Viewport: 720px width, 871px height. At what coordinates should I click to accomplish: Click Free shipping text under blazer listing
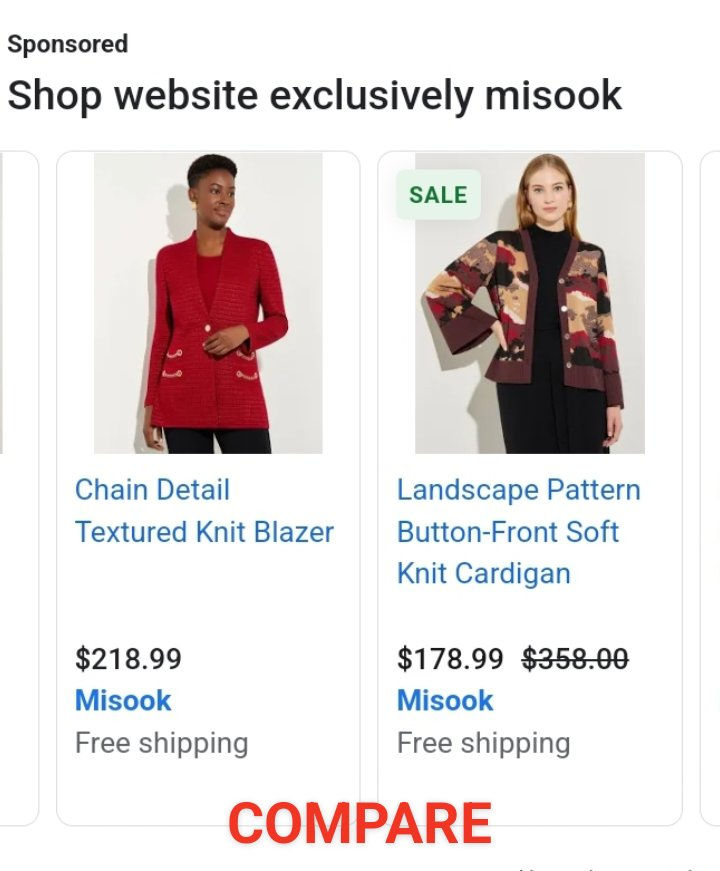(x=161, y=743)
